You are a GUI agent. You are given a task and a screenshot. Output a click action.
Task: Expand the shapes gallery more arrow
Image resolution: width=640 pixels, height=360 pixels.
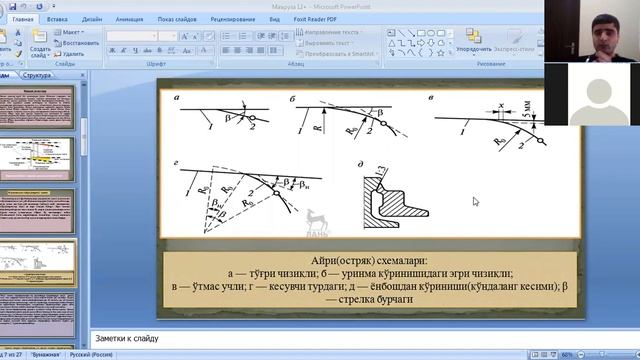coord(451,53)
